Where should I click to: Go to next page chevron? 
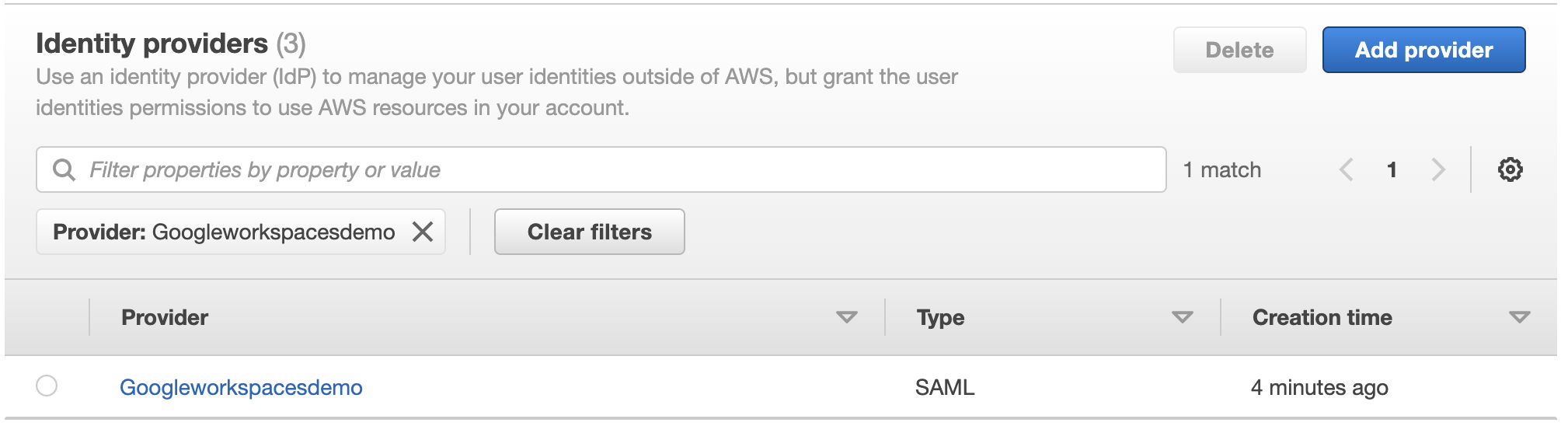click(1438, 169)
